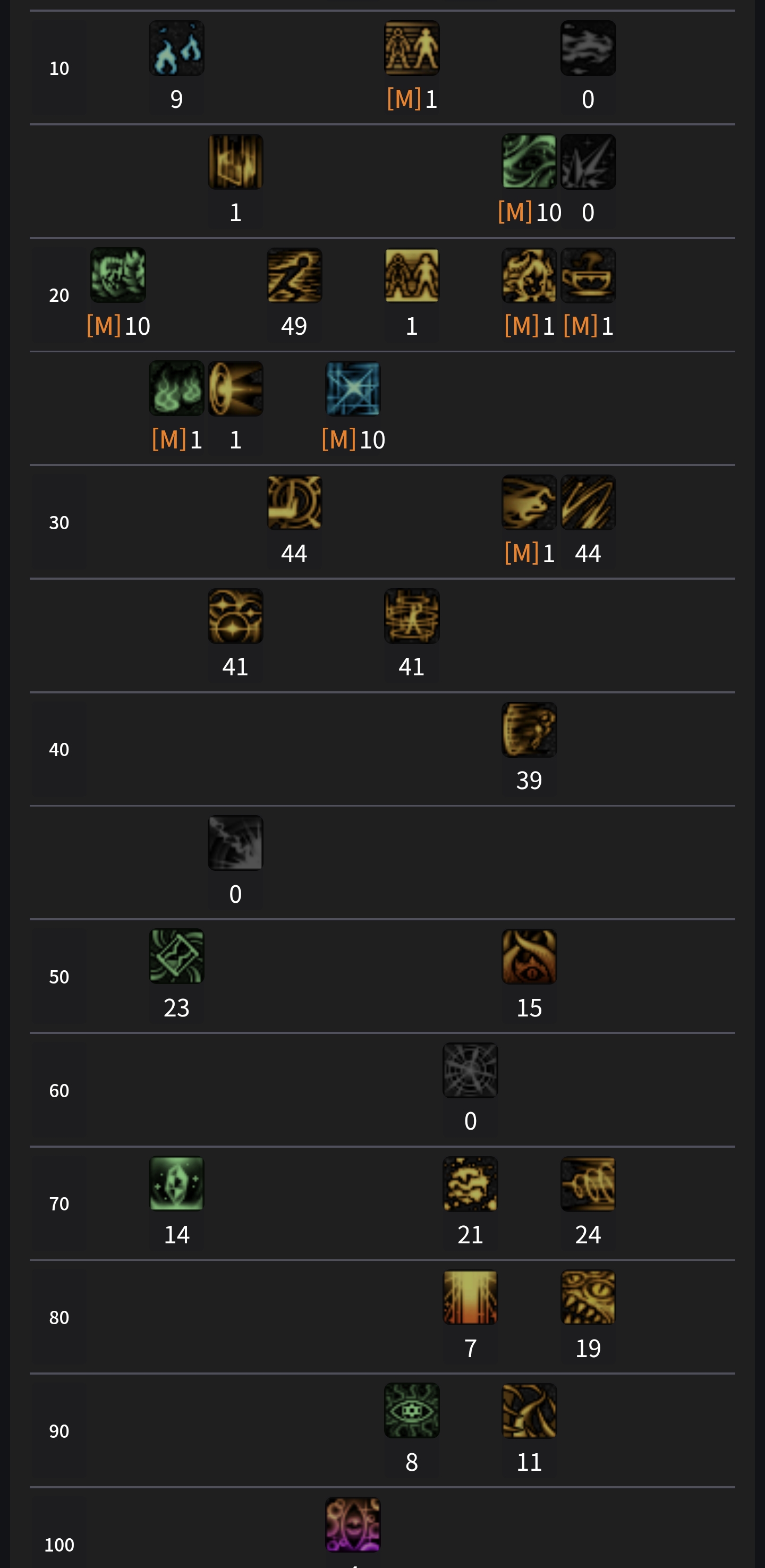Viewport: 765px width, 1568px height.
Task: Click the gray spider web skill icon
Action: [471, 1070]
